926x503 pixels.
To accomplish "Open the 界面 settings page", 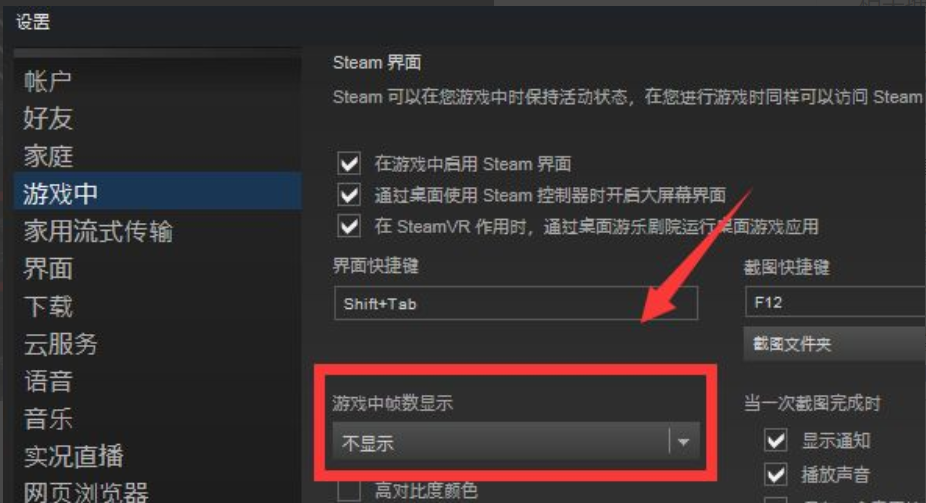I will pyautogui.click(x=48, y=269).
